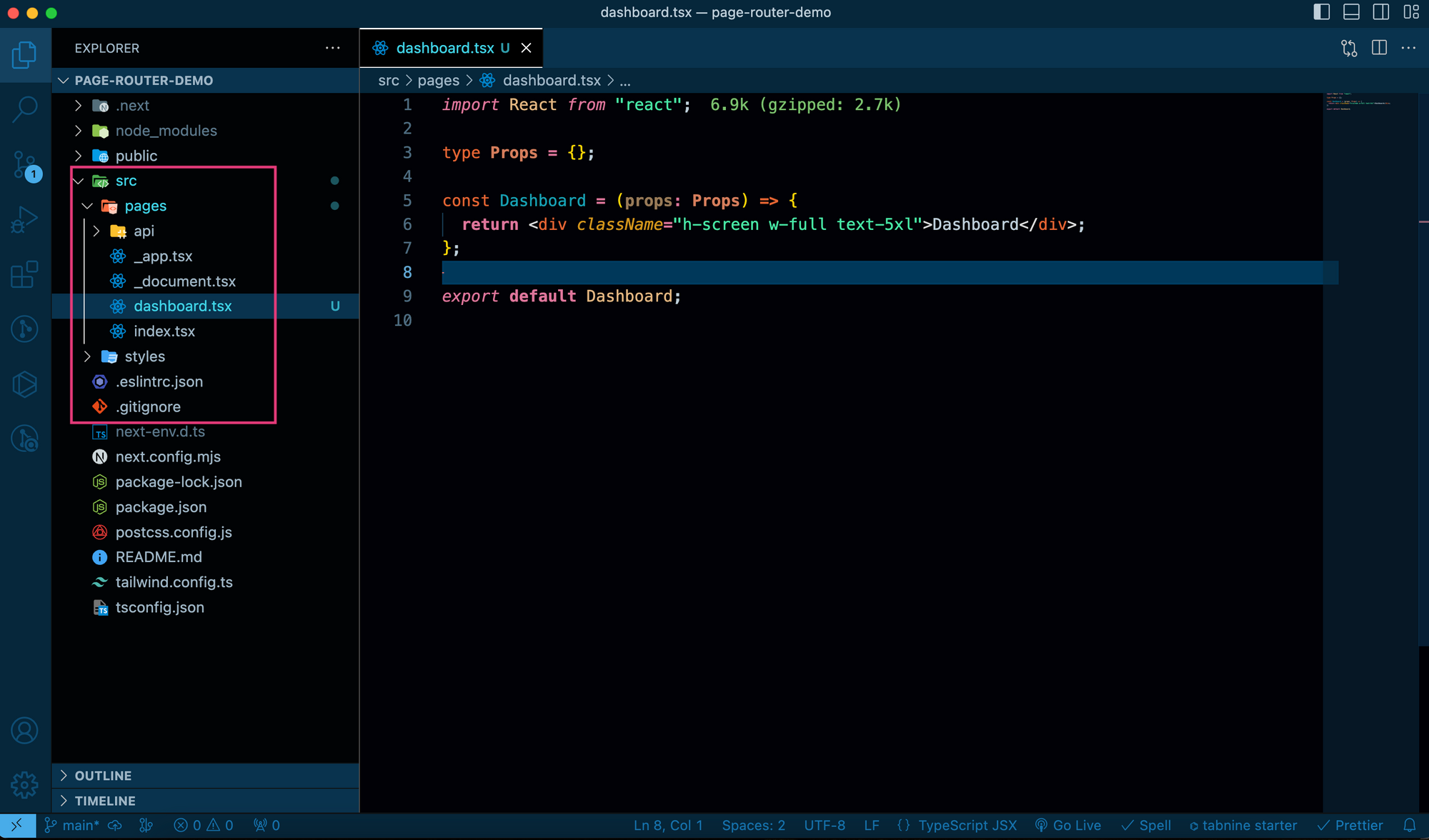
Task: Open tailwind.config.ts file
Action: [x=206, y=582]
